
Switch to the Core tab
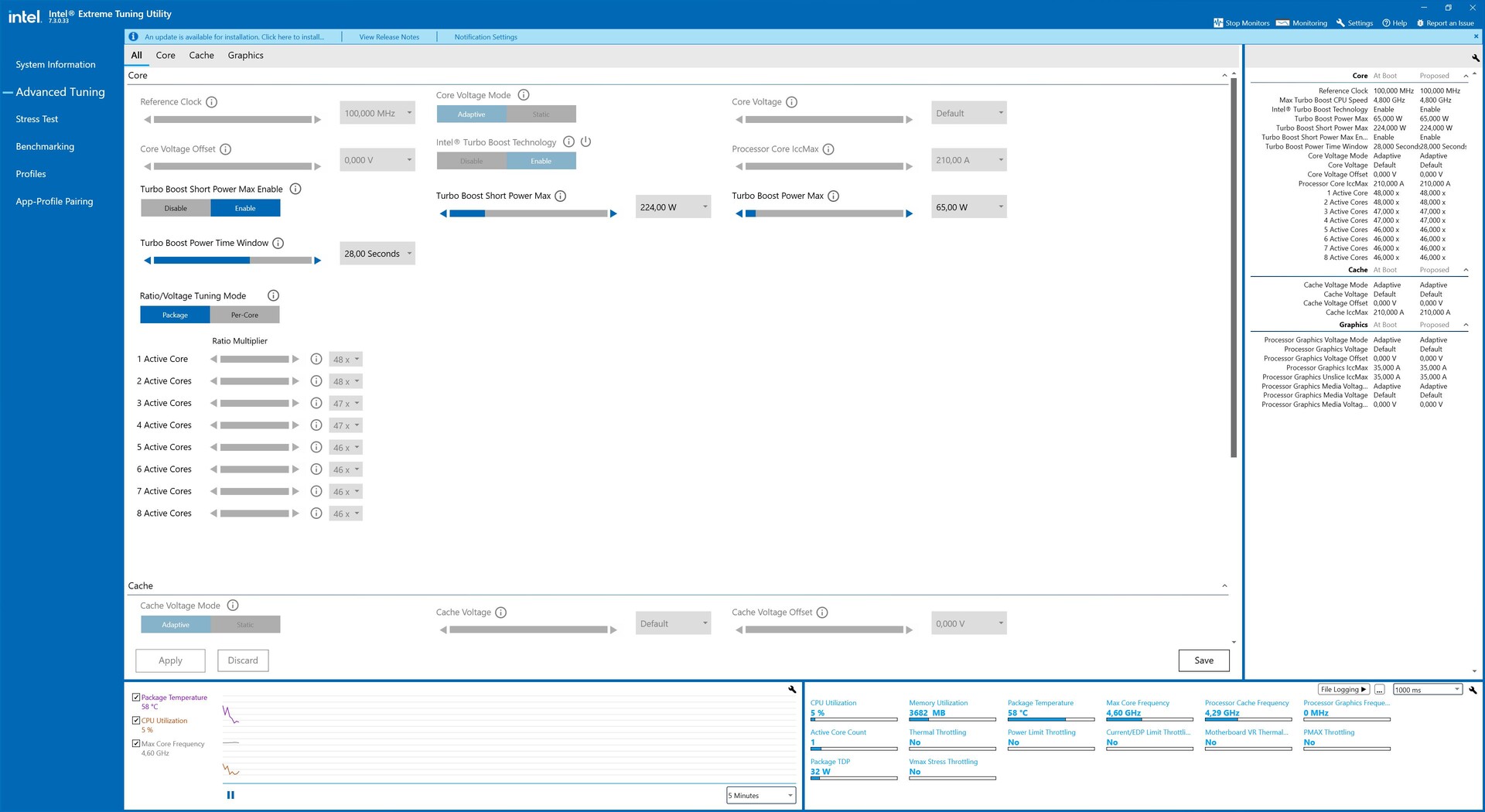pos(166,56)
